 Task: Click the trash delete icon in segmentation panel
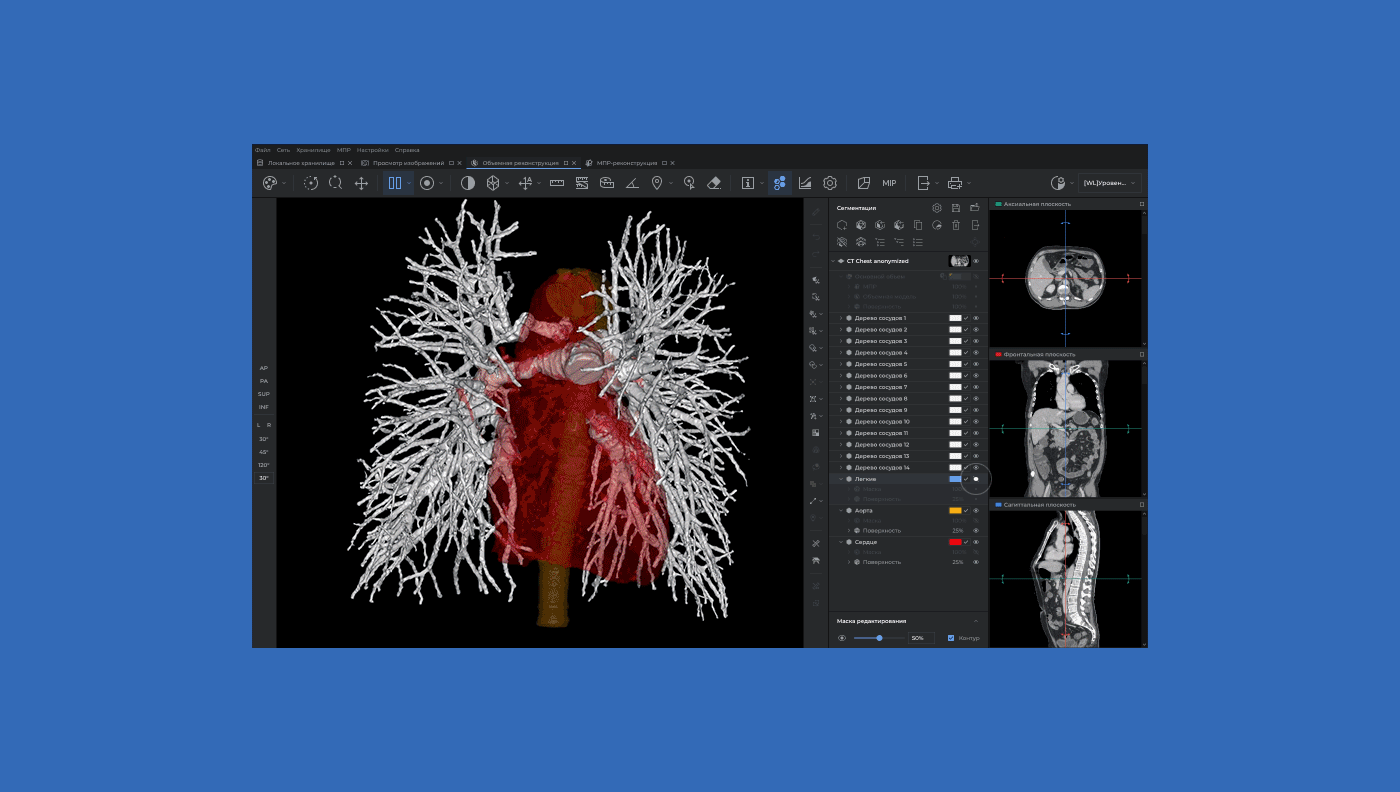[956, 225]
